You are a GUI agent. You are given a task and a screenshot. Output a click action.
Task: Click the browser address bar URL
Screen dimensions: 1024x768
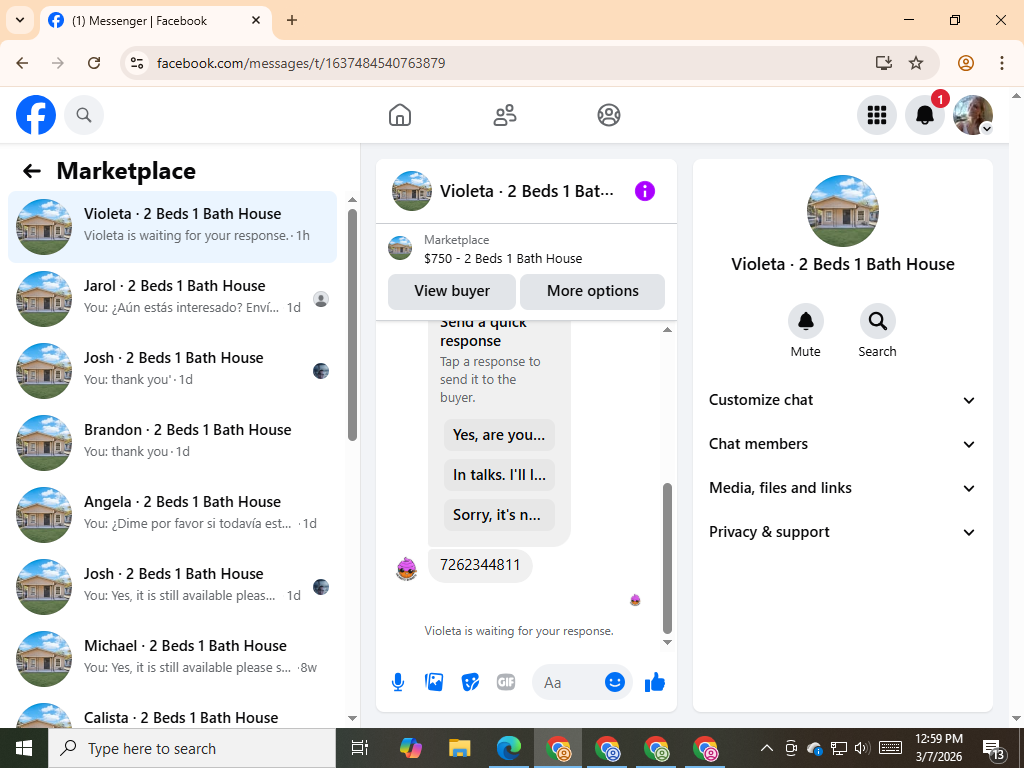(x=301, y=63)
